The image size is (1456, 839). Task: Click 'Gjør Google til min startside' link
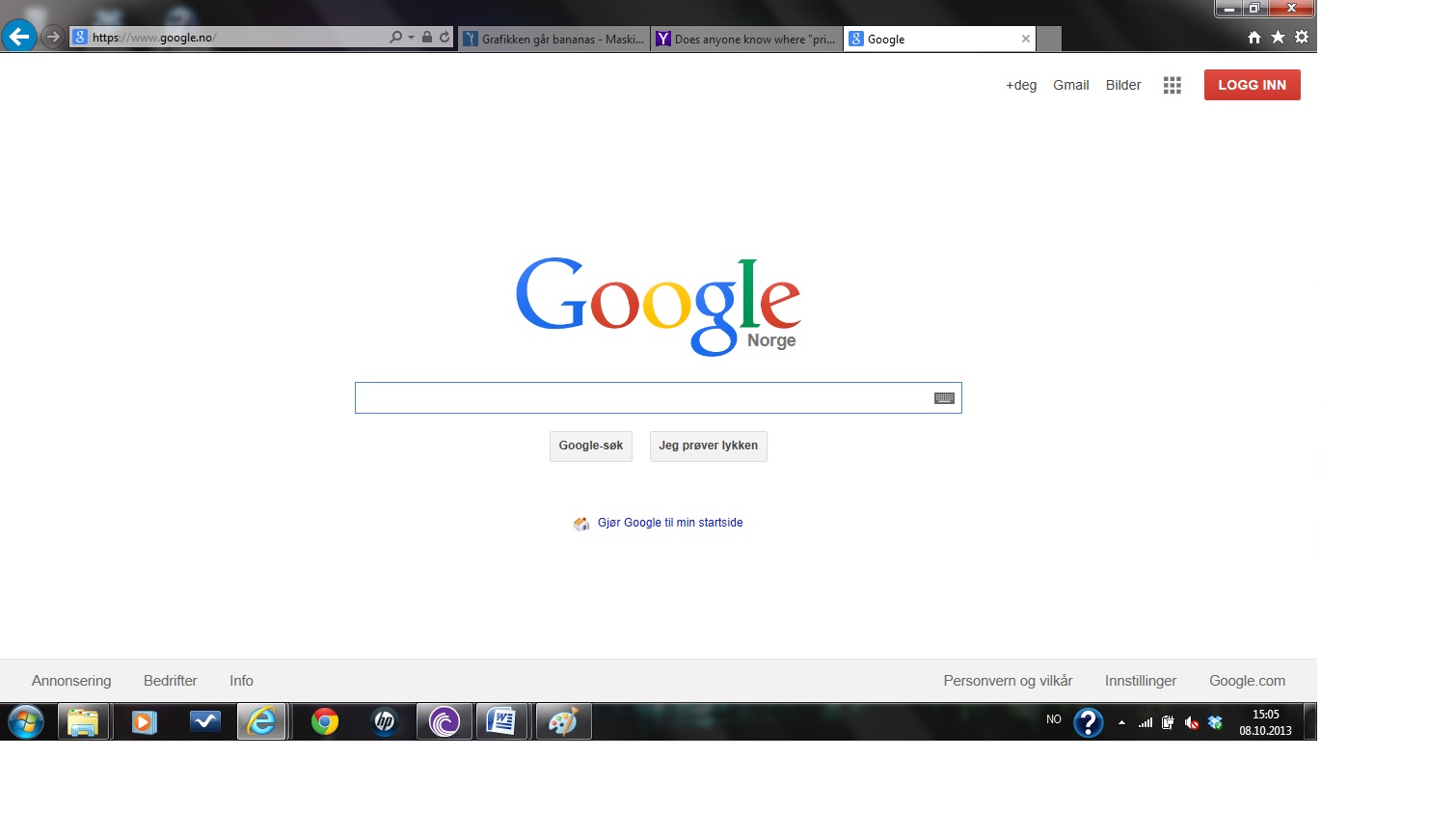click(x=670, y=523)
